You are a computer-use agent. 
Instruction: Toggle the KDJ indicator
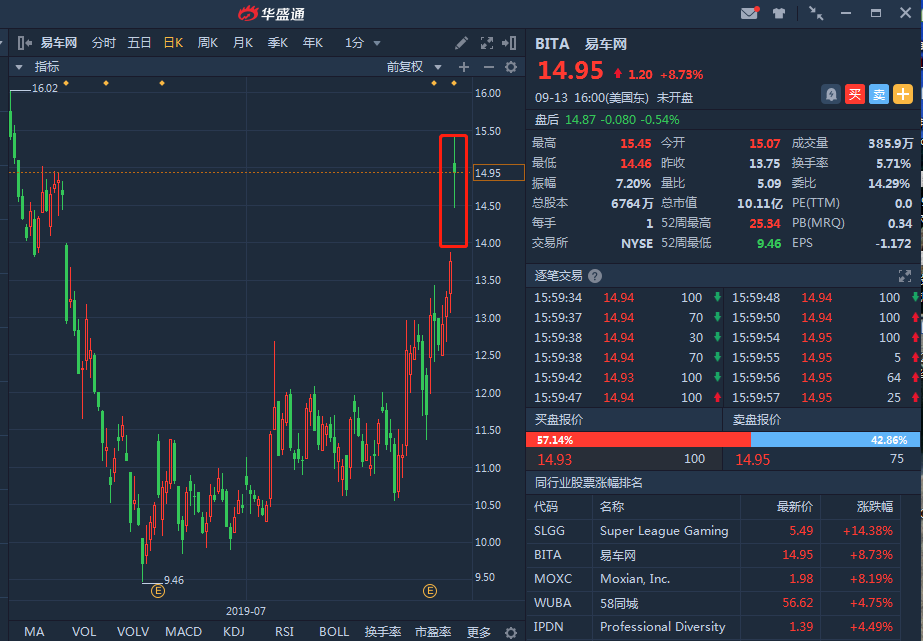point(234,632)
